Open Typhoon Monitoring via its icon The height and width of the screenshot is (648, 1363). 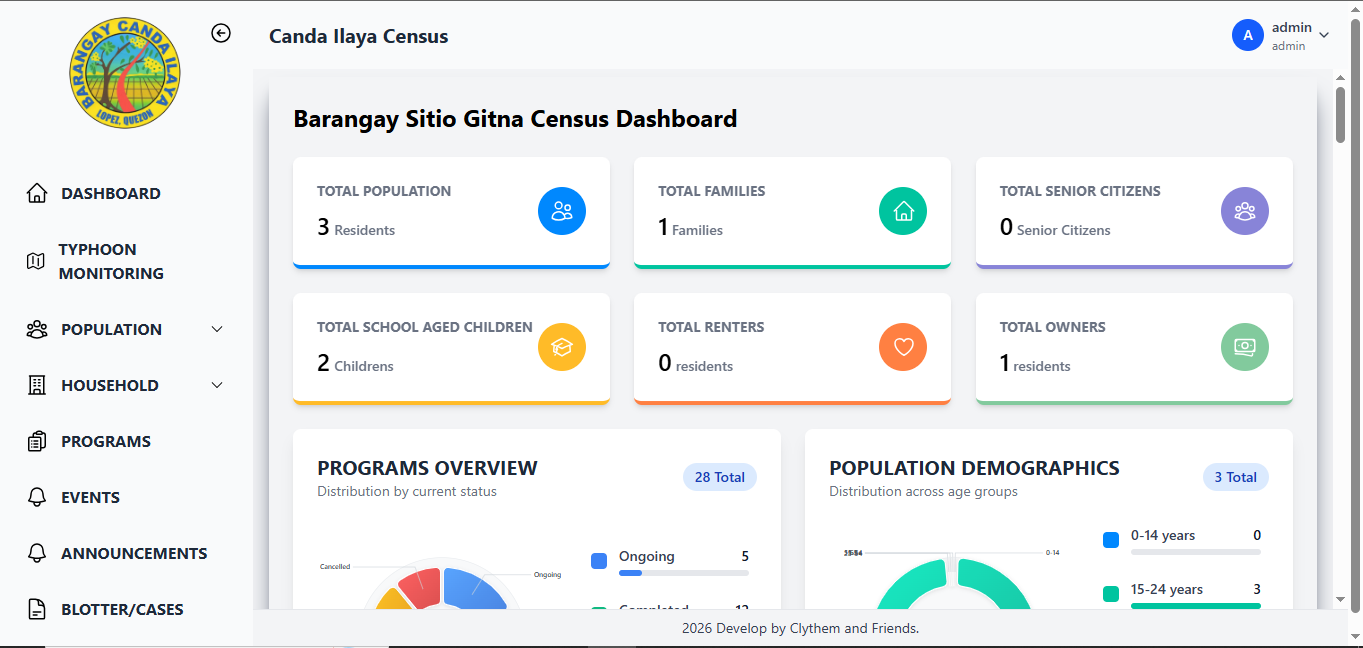(36, 260)
